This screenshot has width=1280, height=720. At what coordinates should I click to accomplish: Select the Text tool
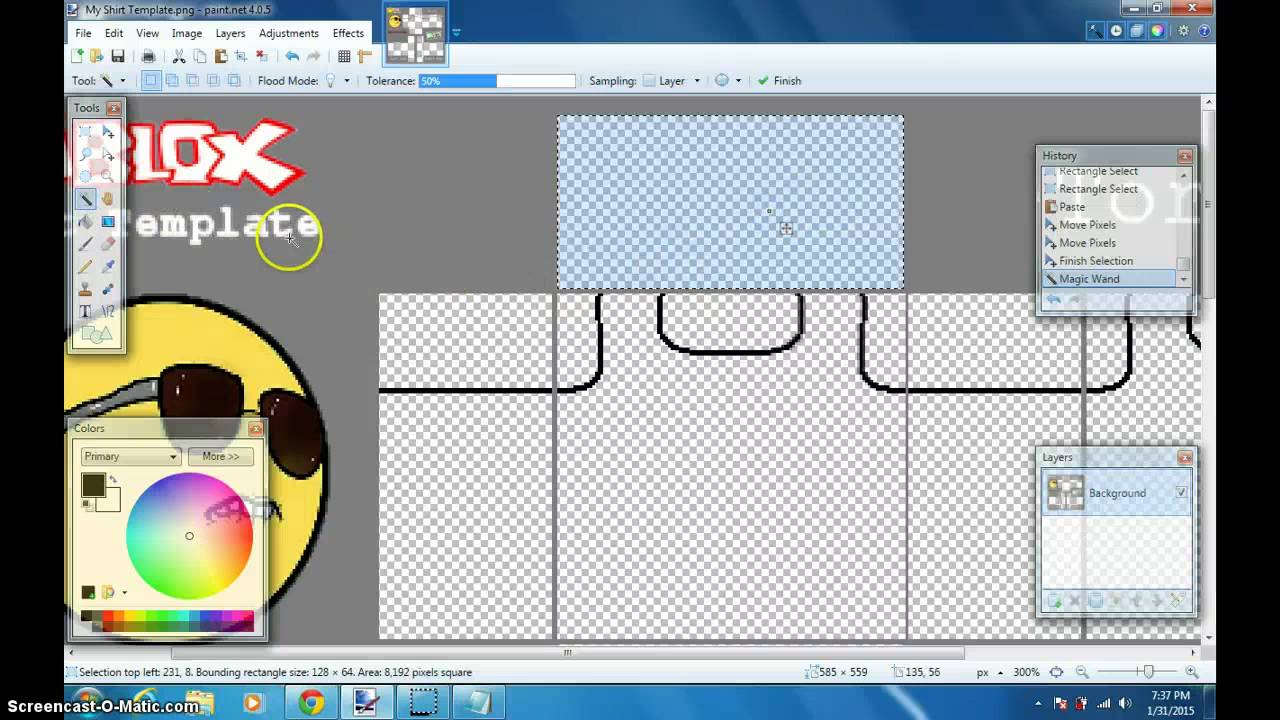click(86, 311)
